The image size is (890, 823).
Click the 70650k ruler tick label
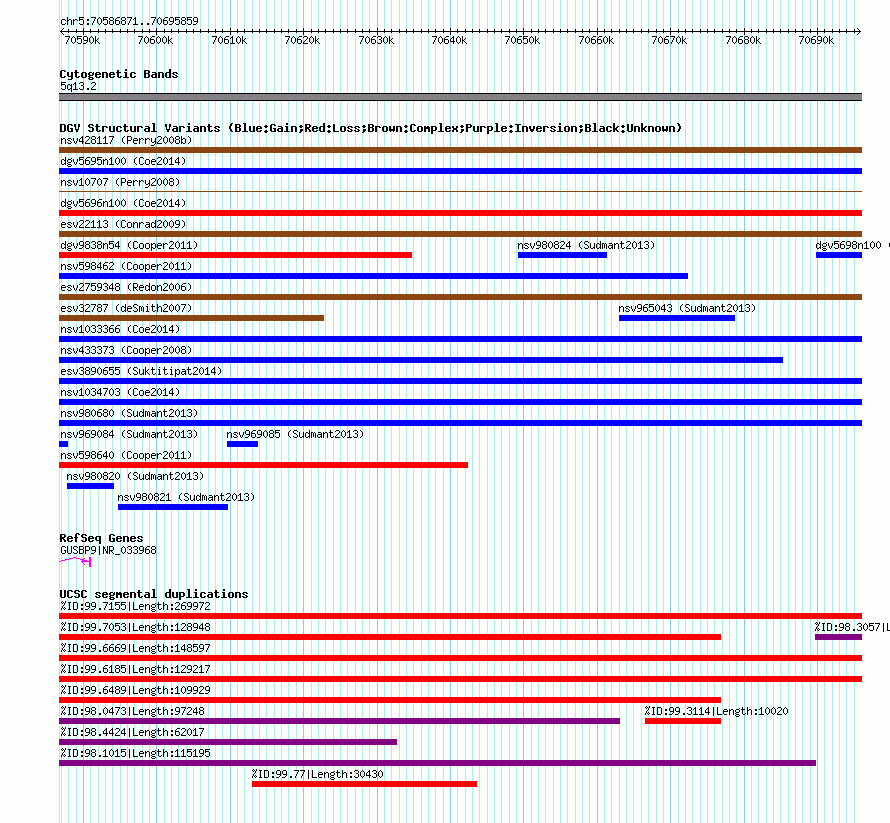(x=523, y=40)
